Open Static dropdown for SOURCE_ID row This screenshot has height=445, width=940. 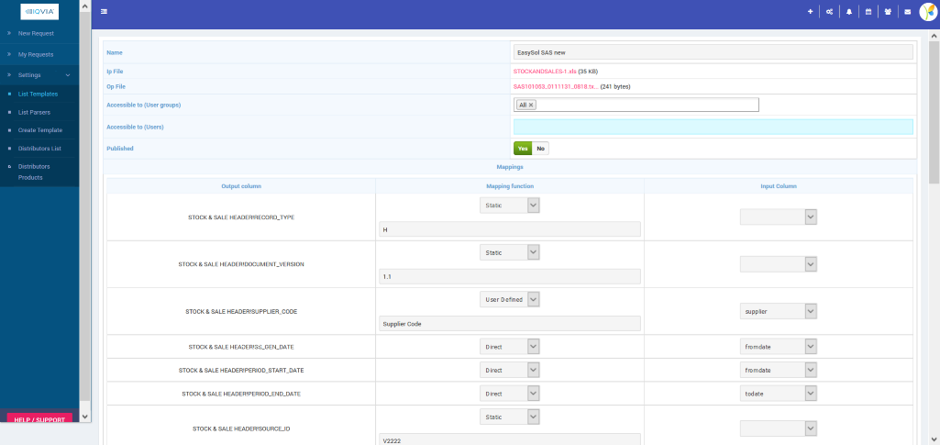510,416
